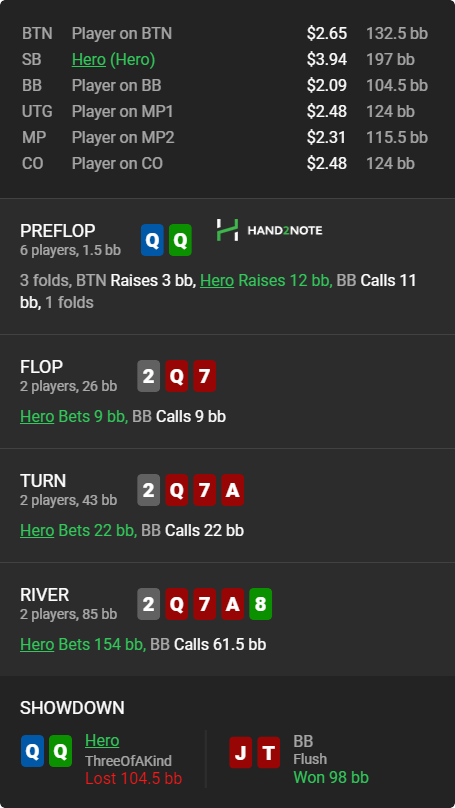Click the gray 2 card on the flop
This screenshot has height=808, width=455.
point(148,376)
